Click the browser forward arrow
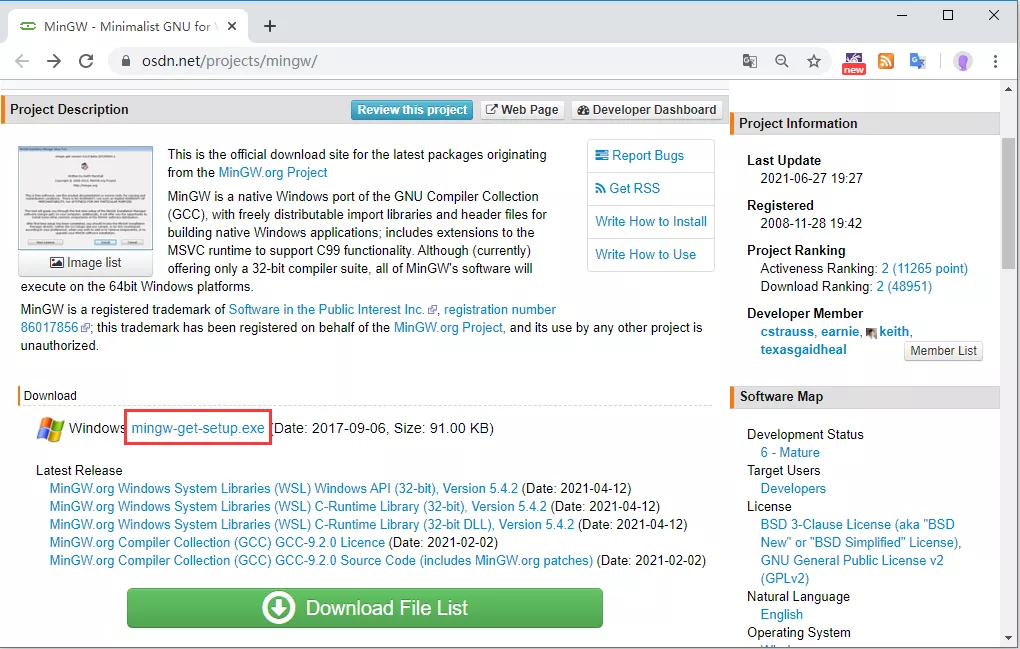The width and height of the screenshot is (1020, 649). [54, 61]
